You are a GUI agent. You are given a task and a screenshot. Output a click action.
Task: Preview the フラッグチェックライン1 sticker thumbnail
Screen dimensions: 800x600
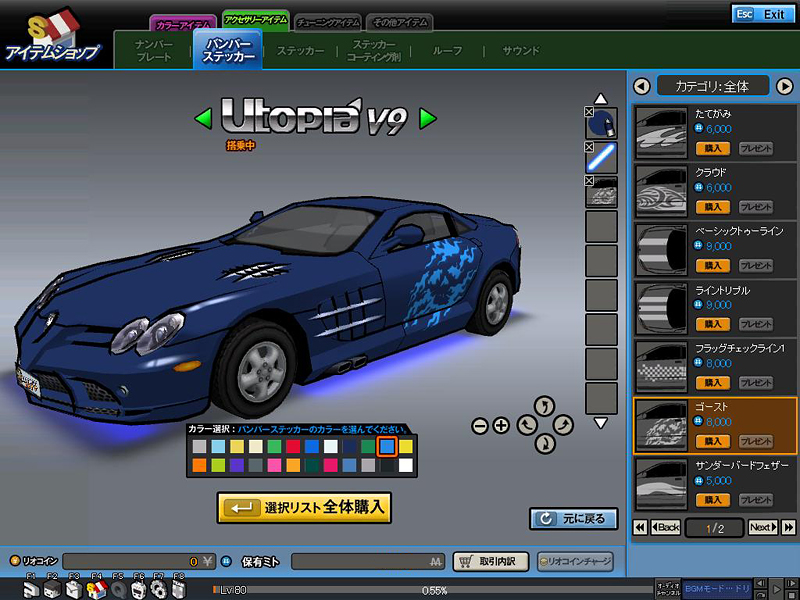click(x=662, y=367)
